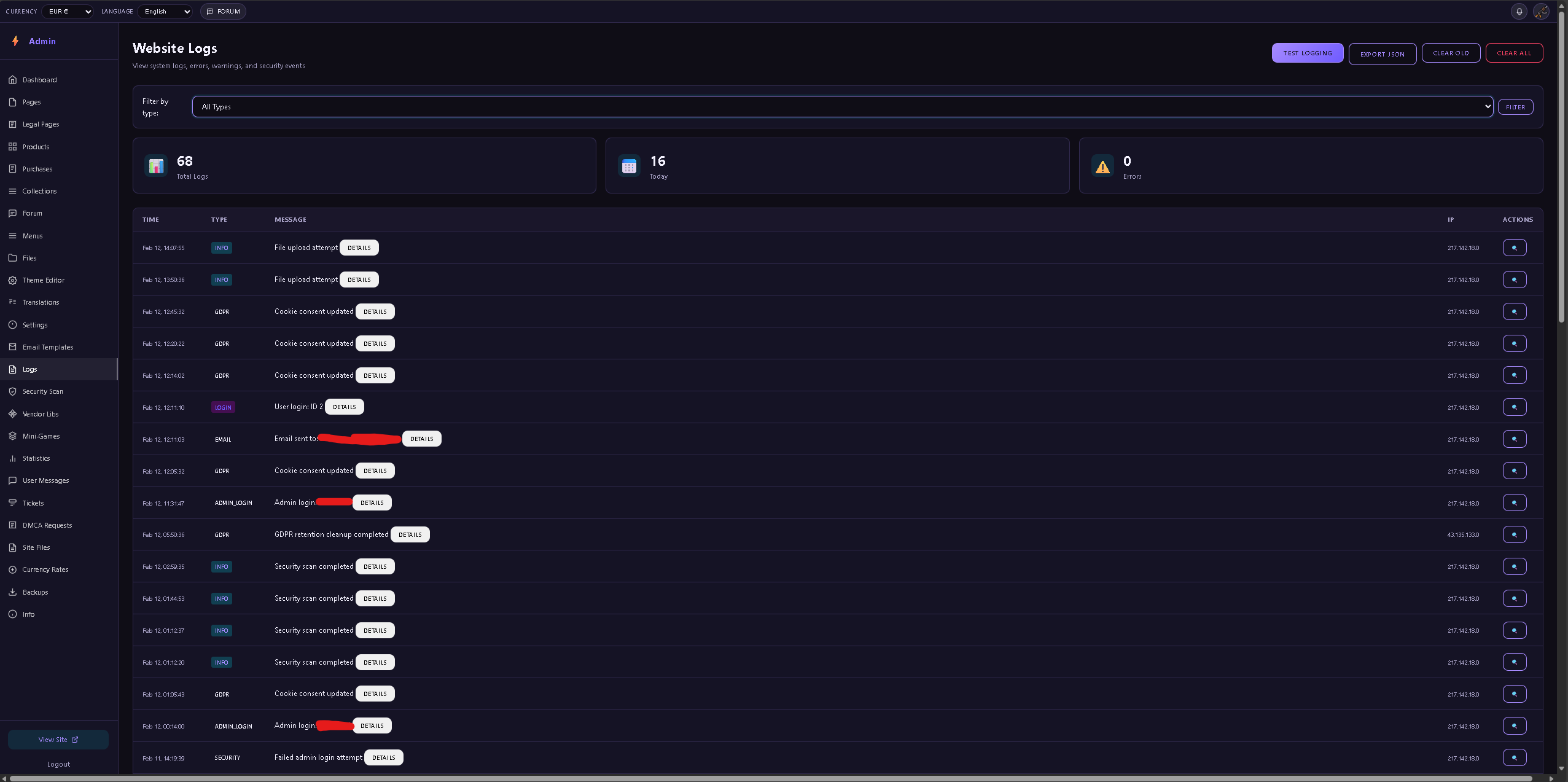The height and width of the screenshot is (782, 1568).
Task: Select Logs in the sidebar navigation
Action: click(x=29, y=369)
